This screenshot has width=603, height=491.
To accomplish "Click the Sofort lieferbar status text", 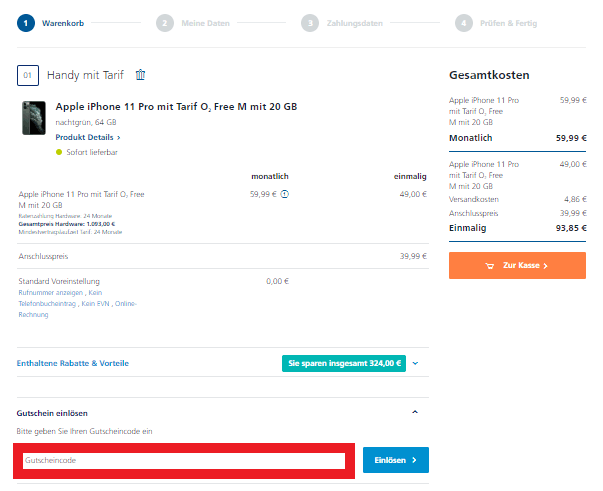I will 92,152.
